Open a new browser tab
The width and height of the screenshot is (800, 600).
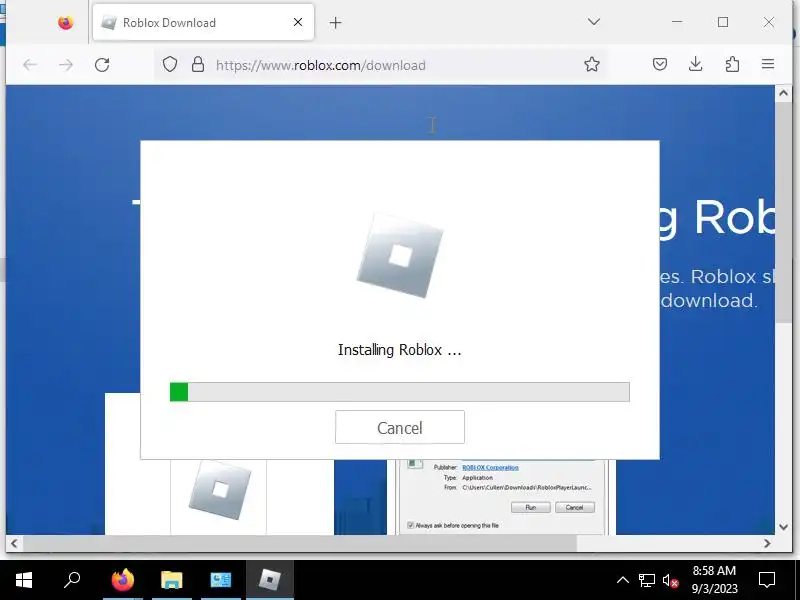click(x=335, y=22)
